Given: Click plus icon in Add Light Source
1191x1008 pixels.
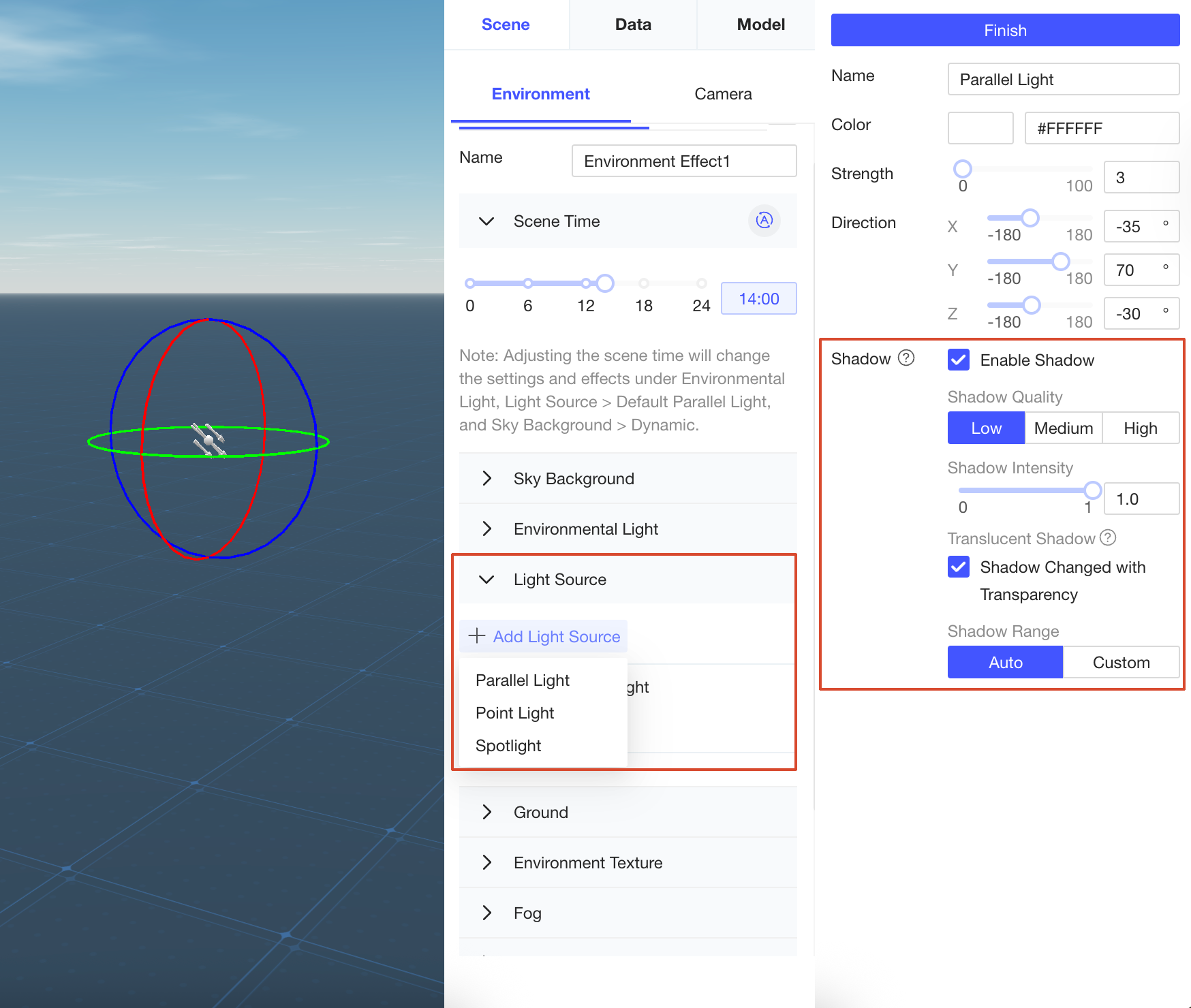Looking at the screenshot, I should point(477,635).
